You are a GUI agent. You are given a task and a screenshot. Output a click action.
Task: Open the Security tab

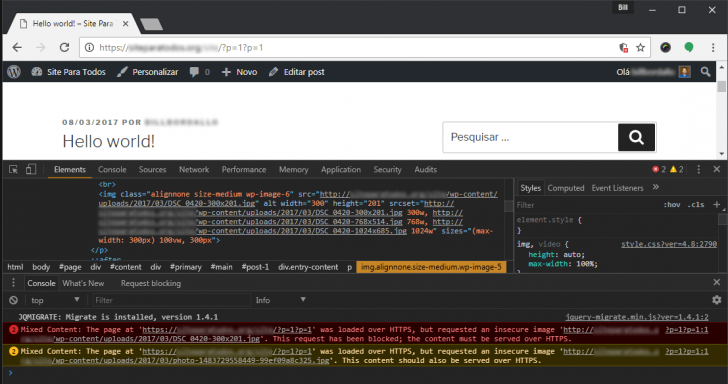point(387,169)
